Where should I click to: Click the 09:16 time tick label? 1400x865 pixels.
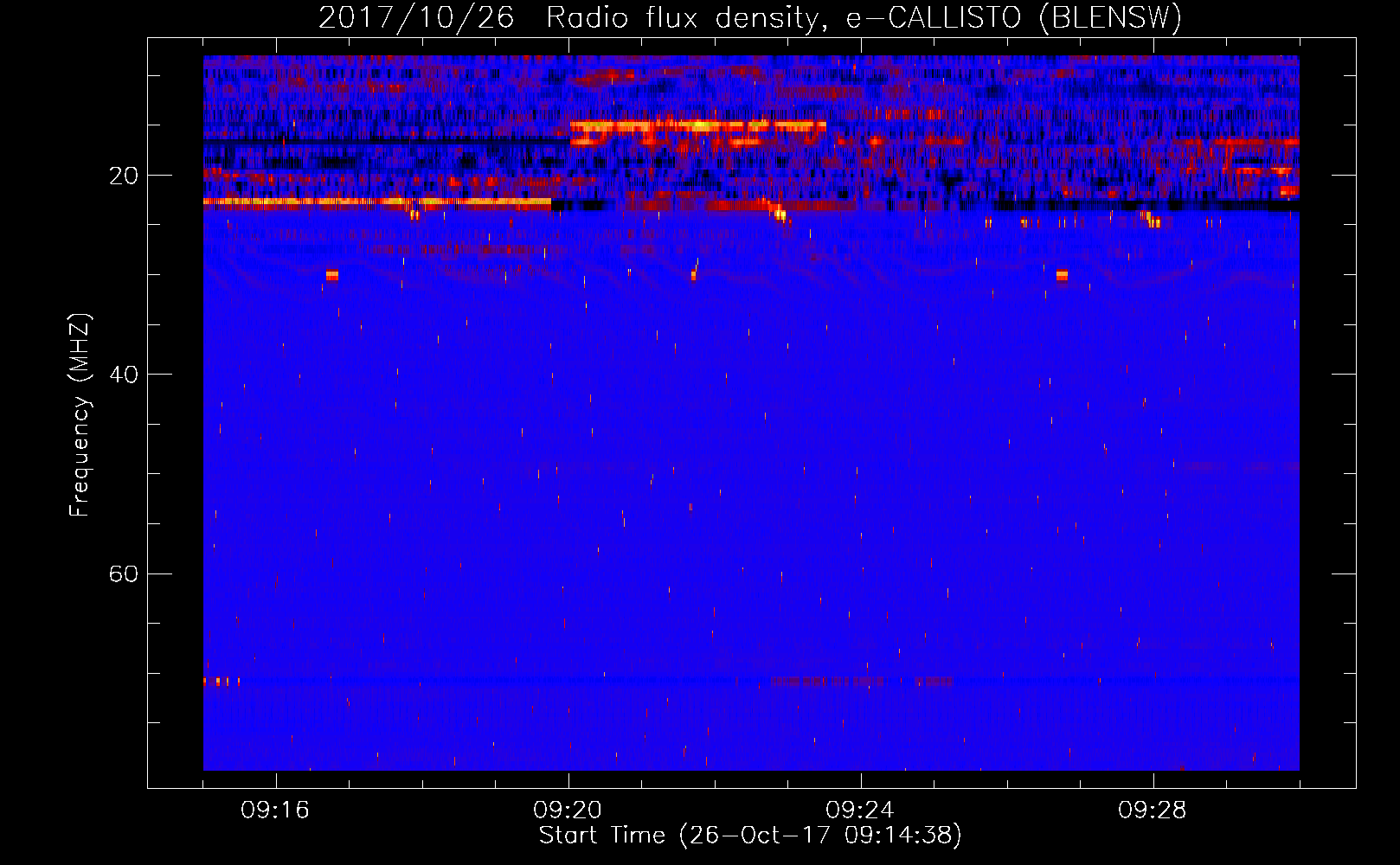(275, 811)
